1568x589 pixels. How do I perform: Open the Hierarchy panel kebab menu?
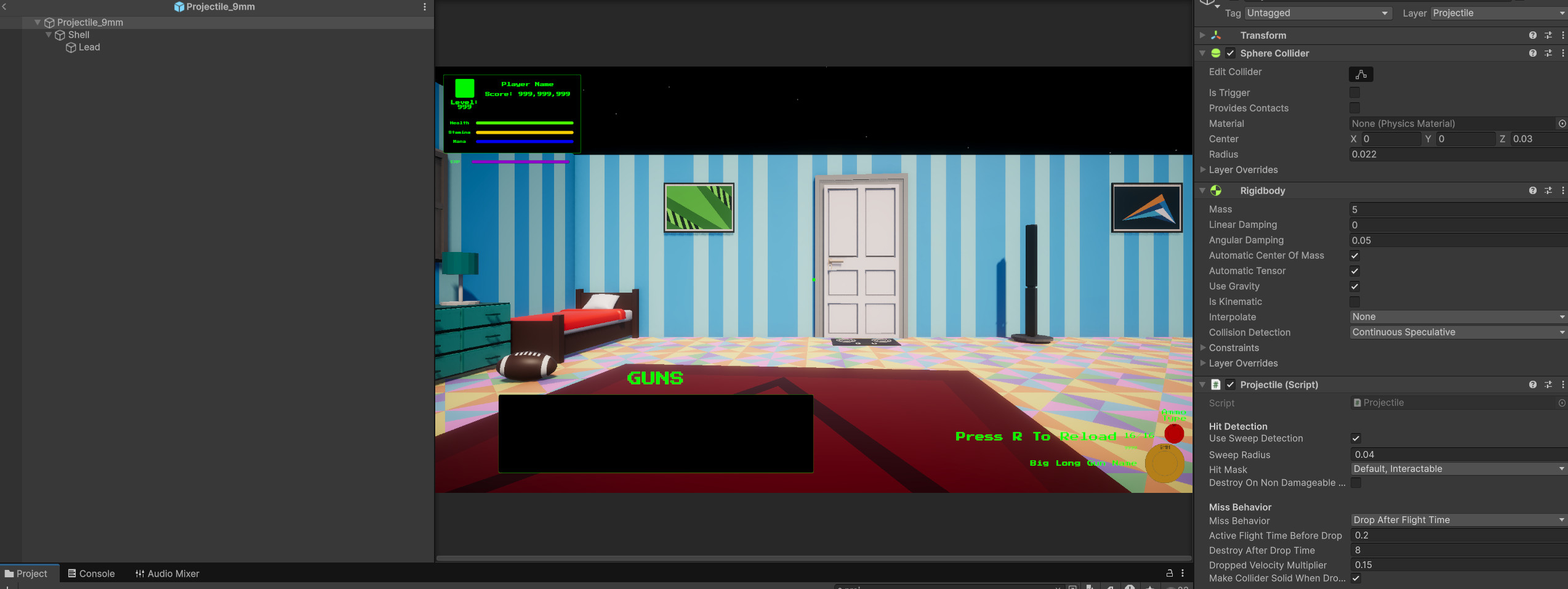point(424,7)
